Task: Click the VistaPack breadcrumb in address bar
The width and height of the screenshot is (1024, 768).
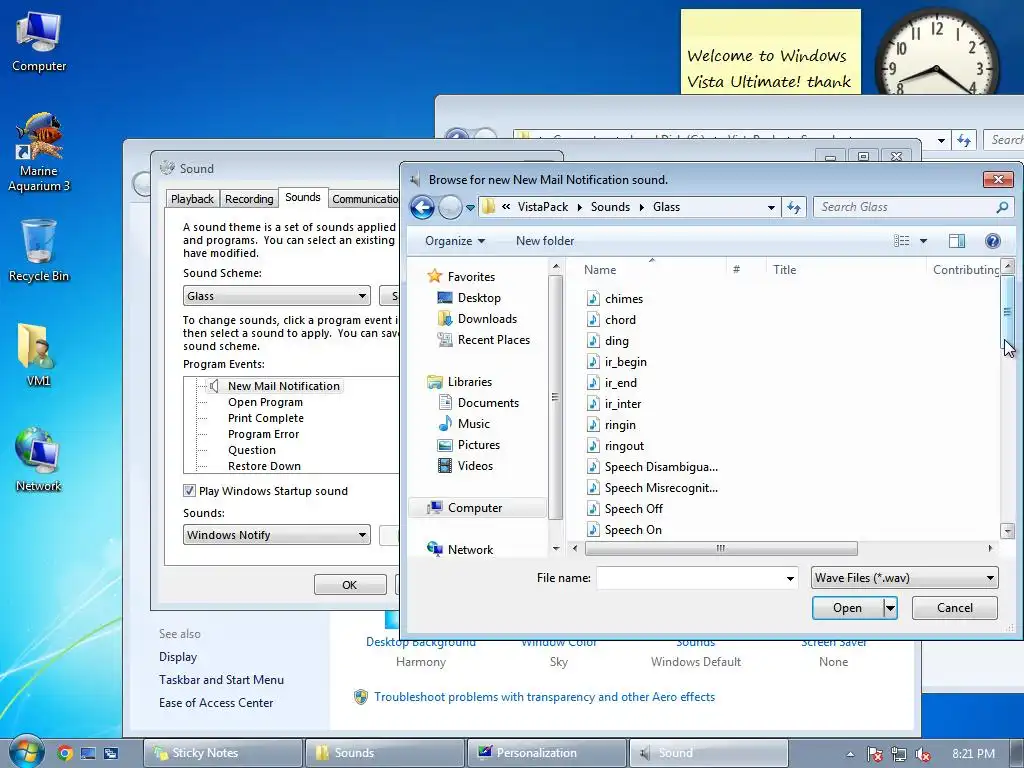Action: (543, 207)
